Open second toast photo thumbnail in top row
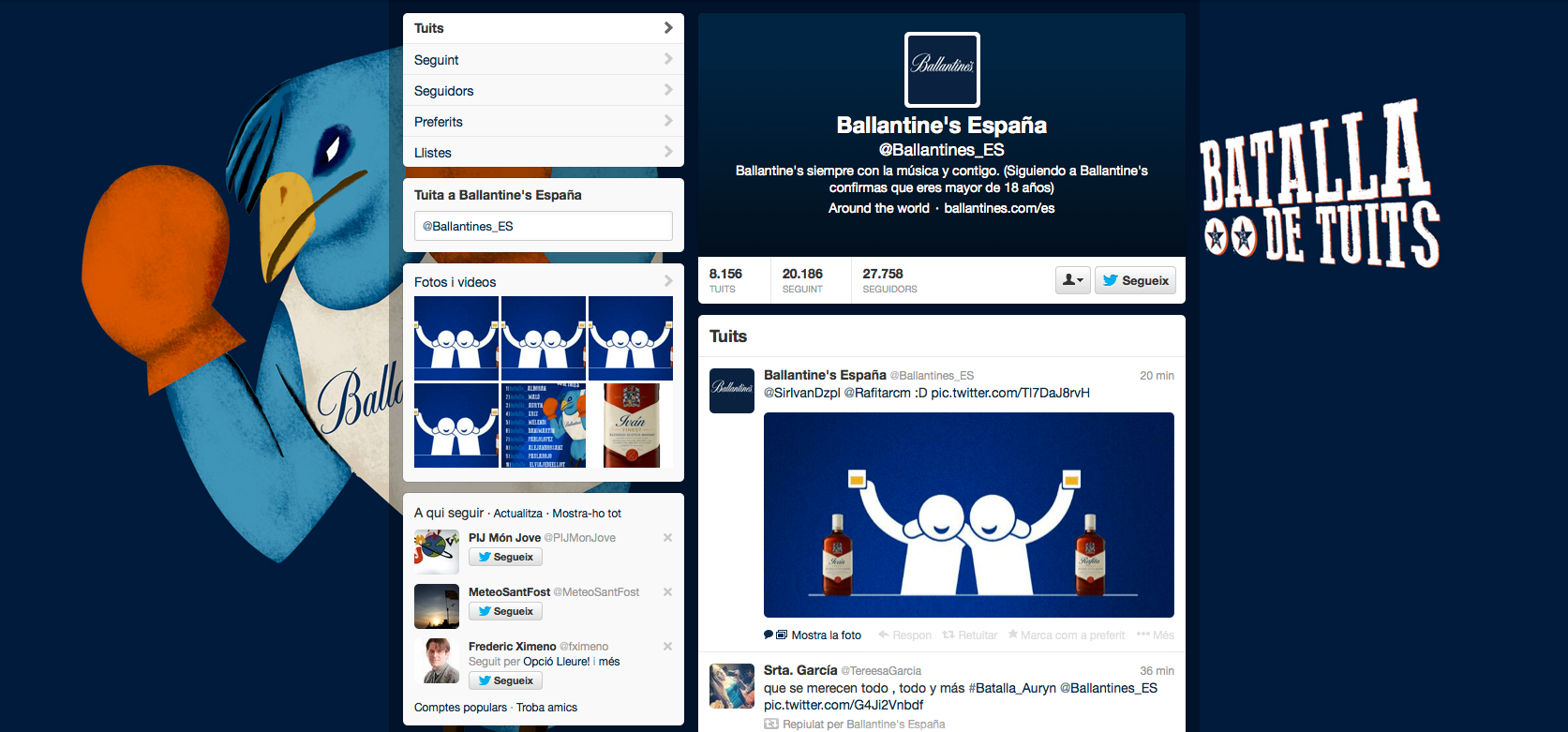1568x732 pixels. pyautogui.click(x=544, y=338)
